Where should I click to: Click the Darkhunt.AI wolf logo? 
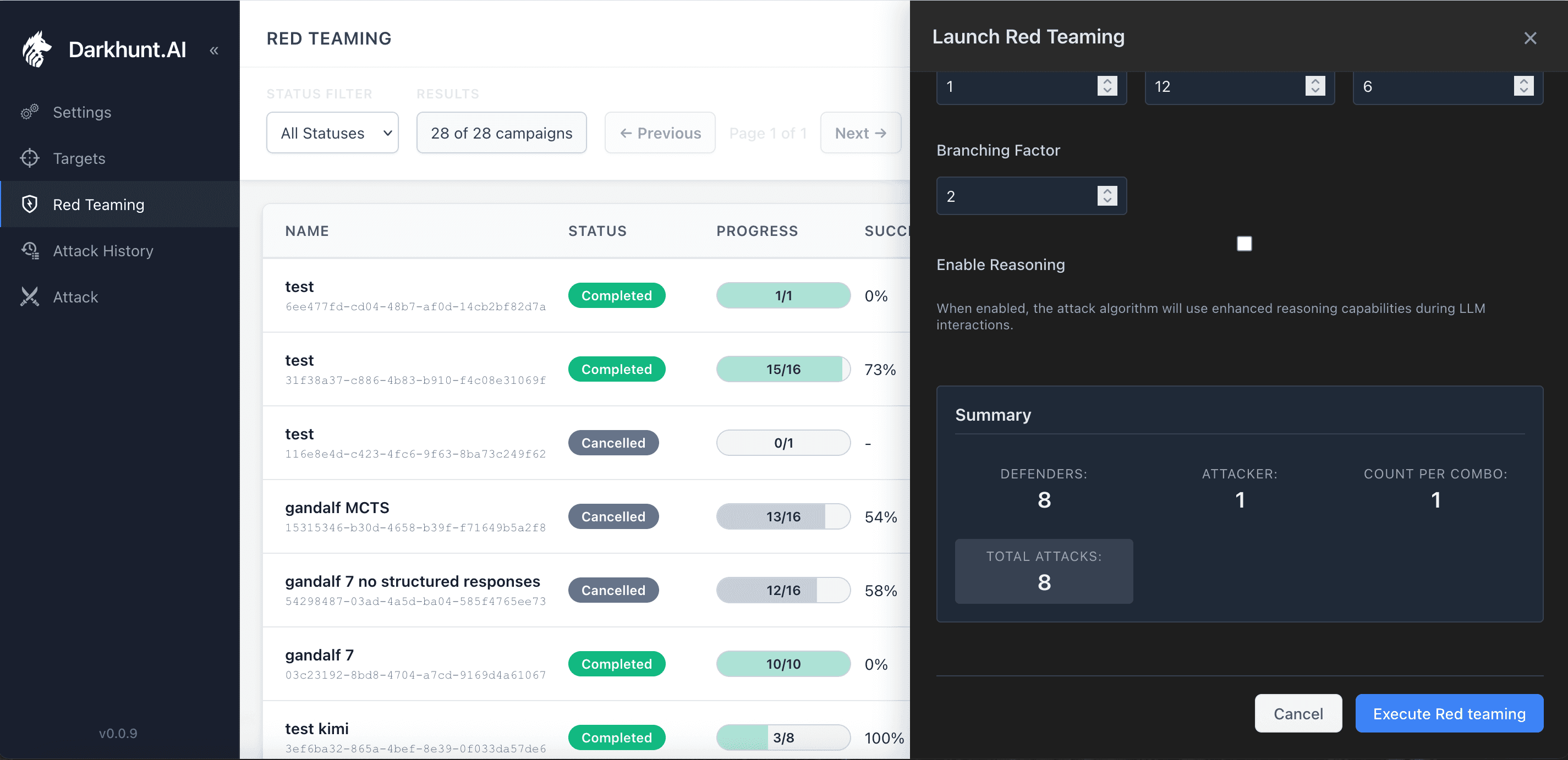37,49
